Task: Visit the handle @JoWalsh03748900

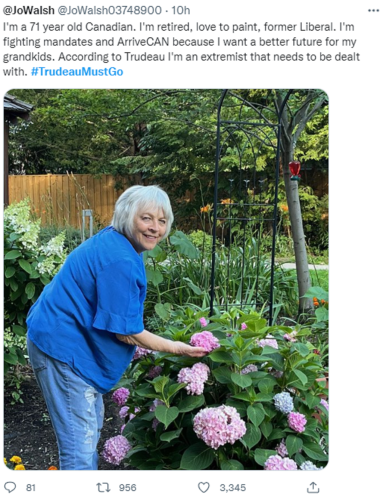Action: coord(110,10)
